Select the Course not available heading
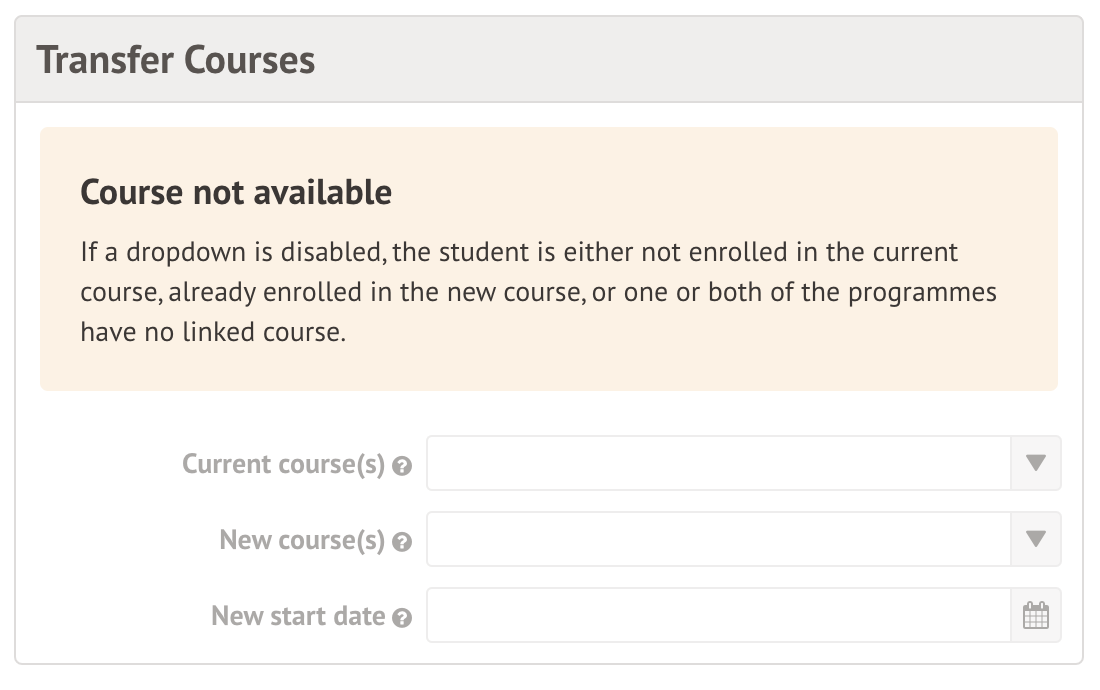The height and width of the screenshot is (690, 1100). click(x=234, y=191)
